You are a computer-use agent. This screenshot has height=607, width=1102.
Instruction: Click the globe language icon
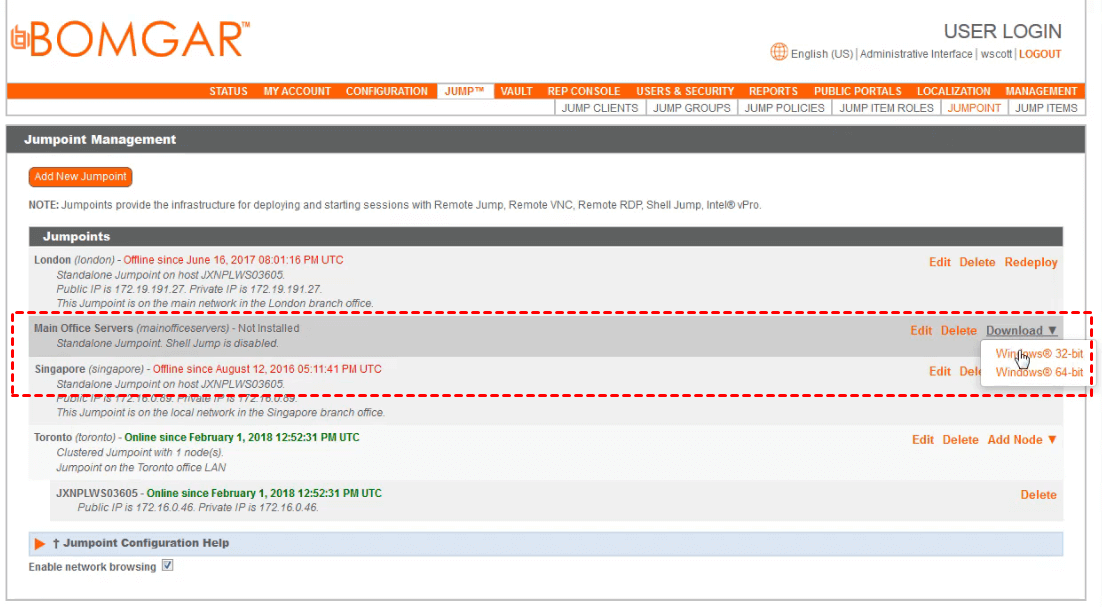779,52
